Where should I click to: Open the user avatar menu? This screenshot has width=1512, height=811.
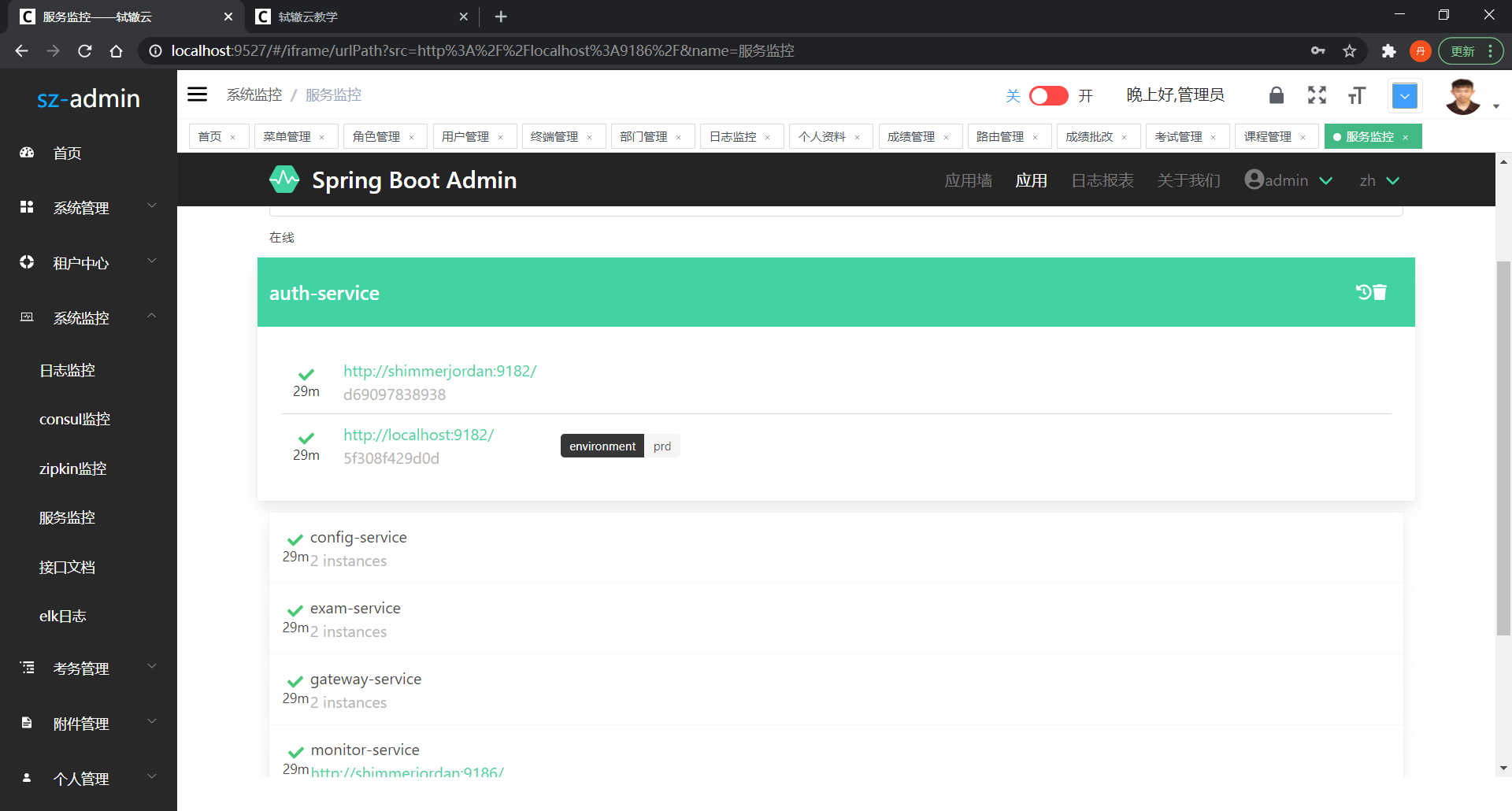coord(1464,97)
